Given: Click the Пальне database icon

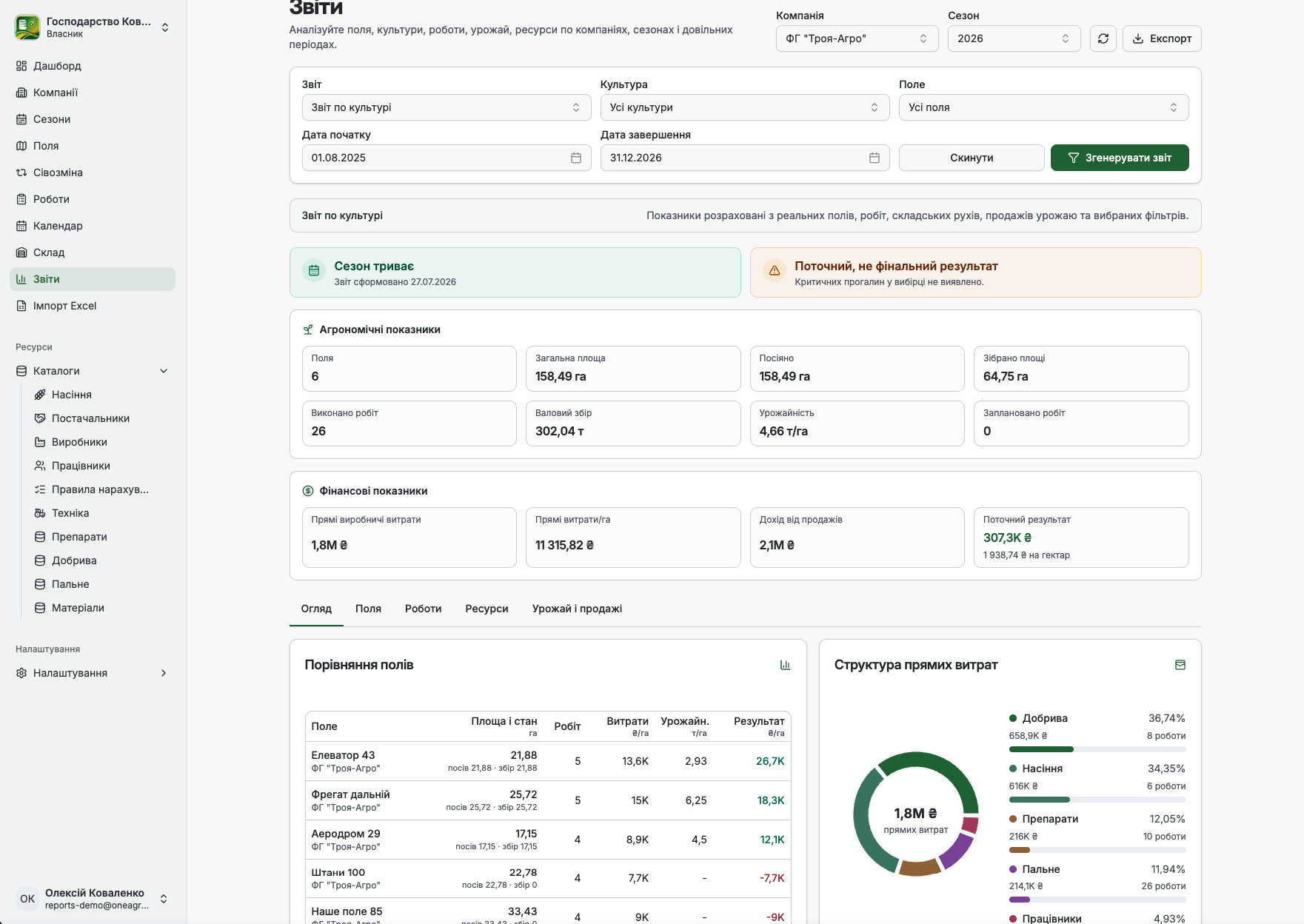Looking at the screenshot, I should [40, 584].
